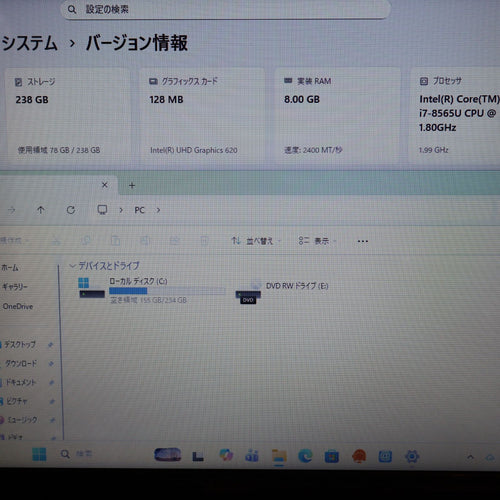The width and height of the screenshot is (500, 500).
Task: Go back to システム breadcrumb in Settings
Action: pyautogui.click(x=29, y=44)
